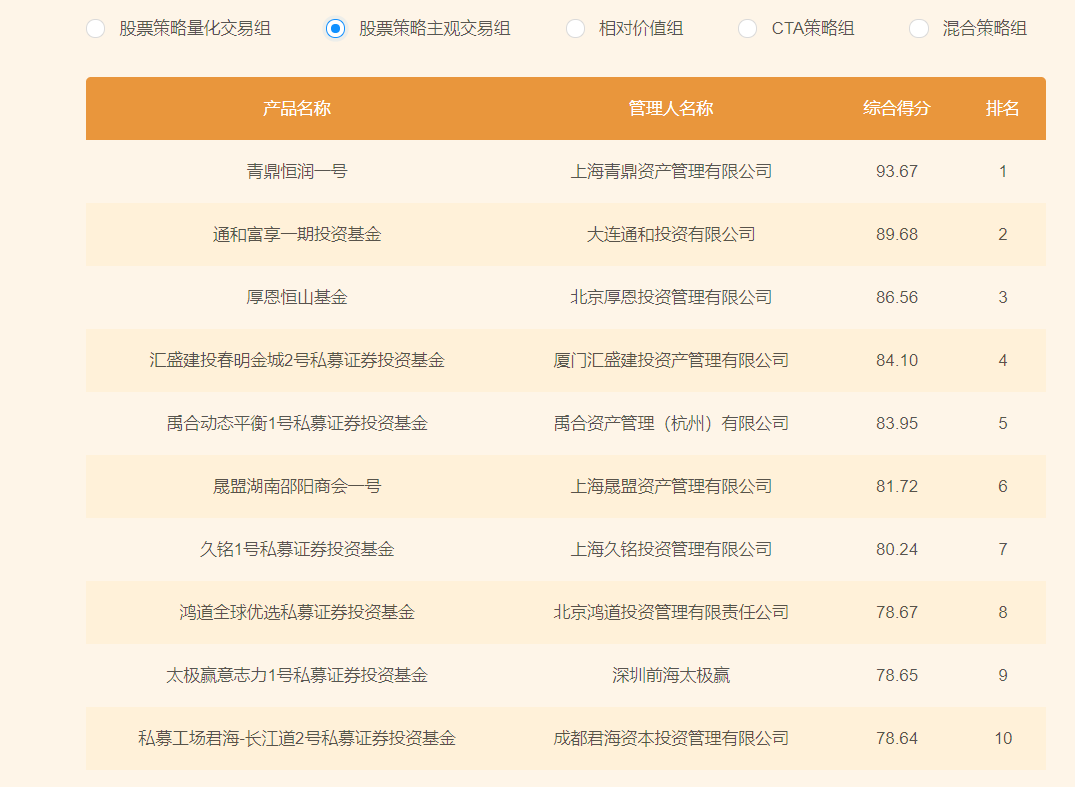Open product 通和富享一期投资基金
Image resolution: width=1075 pixels, height=787 pixels.
(297, 234)
